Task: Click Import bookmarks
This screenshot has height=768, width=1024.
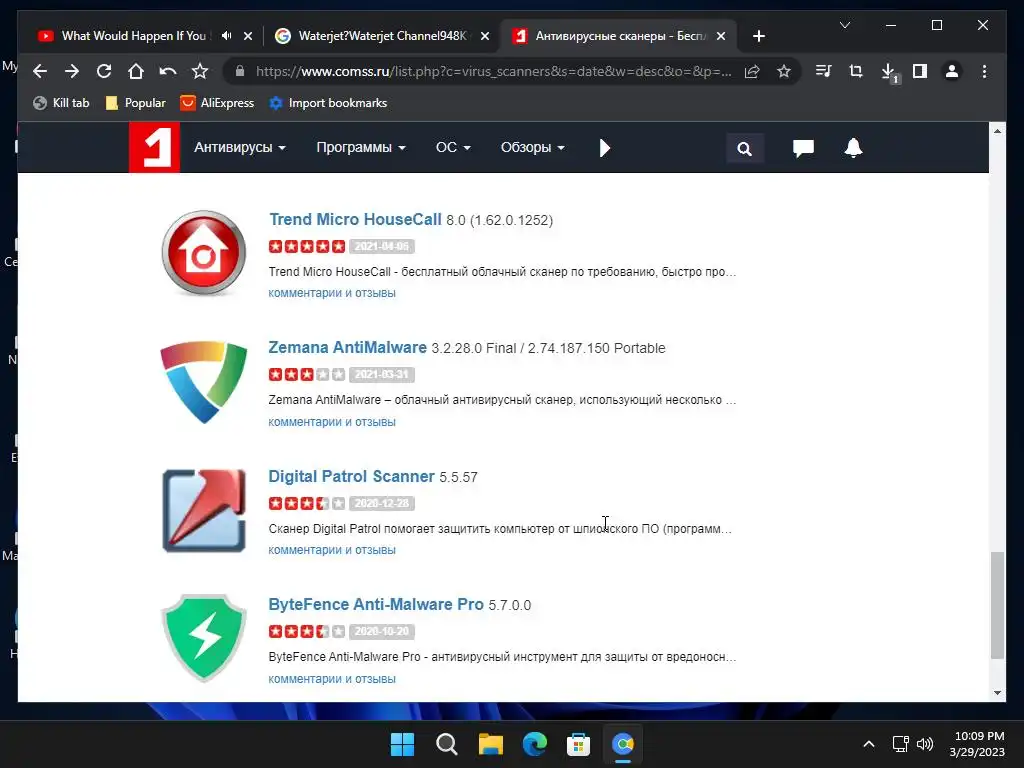Action: tap(328, 103)
